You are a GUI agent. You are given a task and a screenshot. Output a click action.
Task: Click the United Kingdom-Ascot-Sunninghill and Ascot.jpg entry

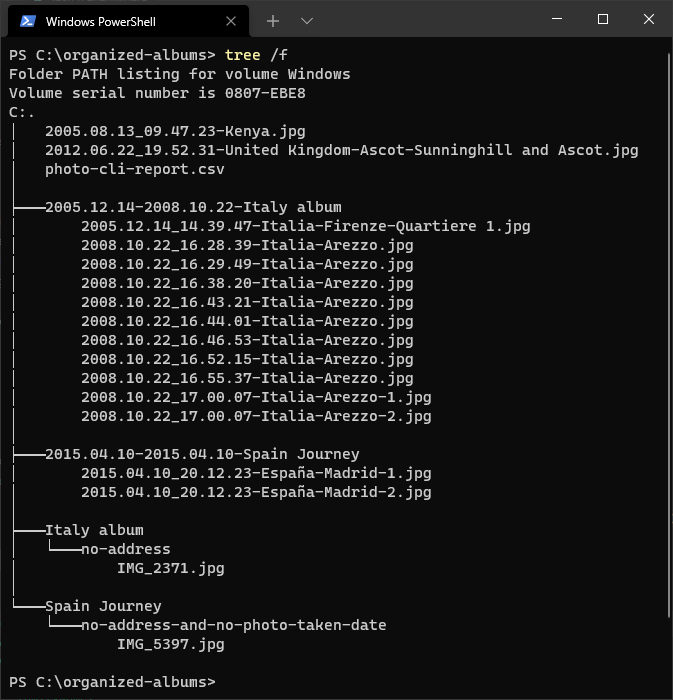click(341, 150)
